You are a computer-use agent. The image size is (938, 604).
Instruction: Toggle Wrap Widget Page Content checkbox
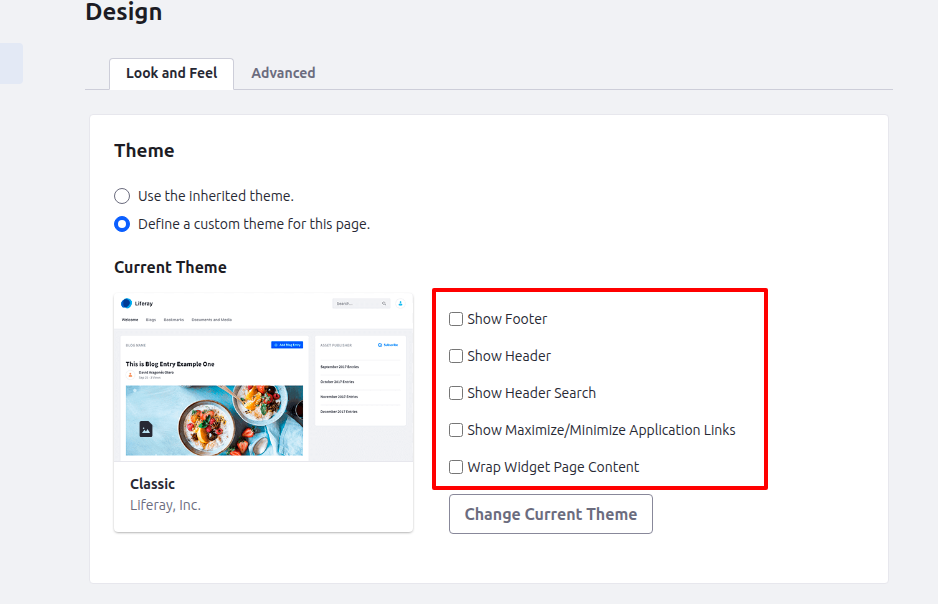click(x=456, y=467)
